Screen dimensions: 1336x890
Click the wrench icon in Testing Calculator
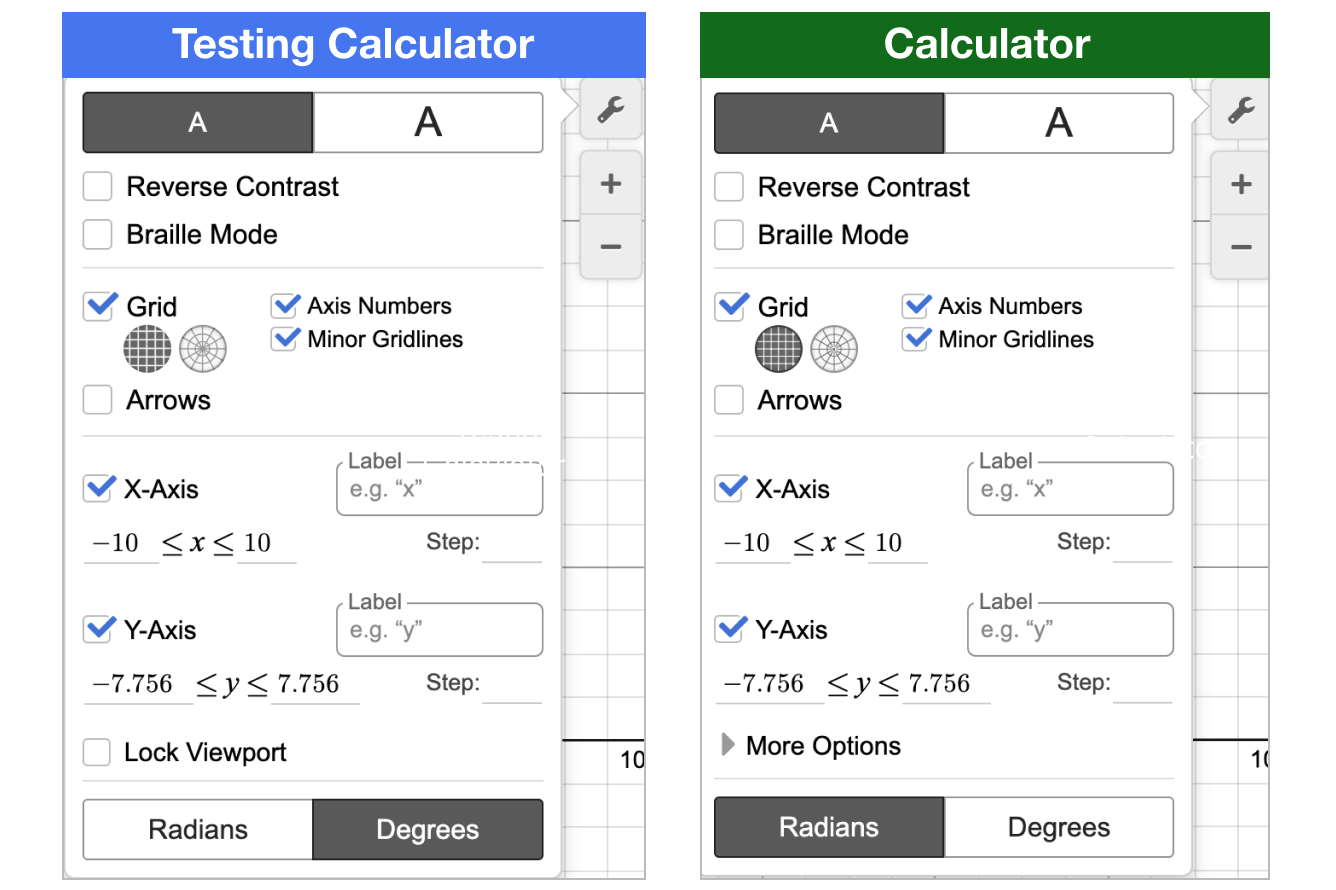click(x=610, y=109)
